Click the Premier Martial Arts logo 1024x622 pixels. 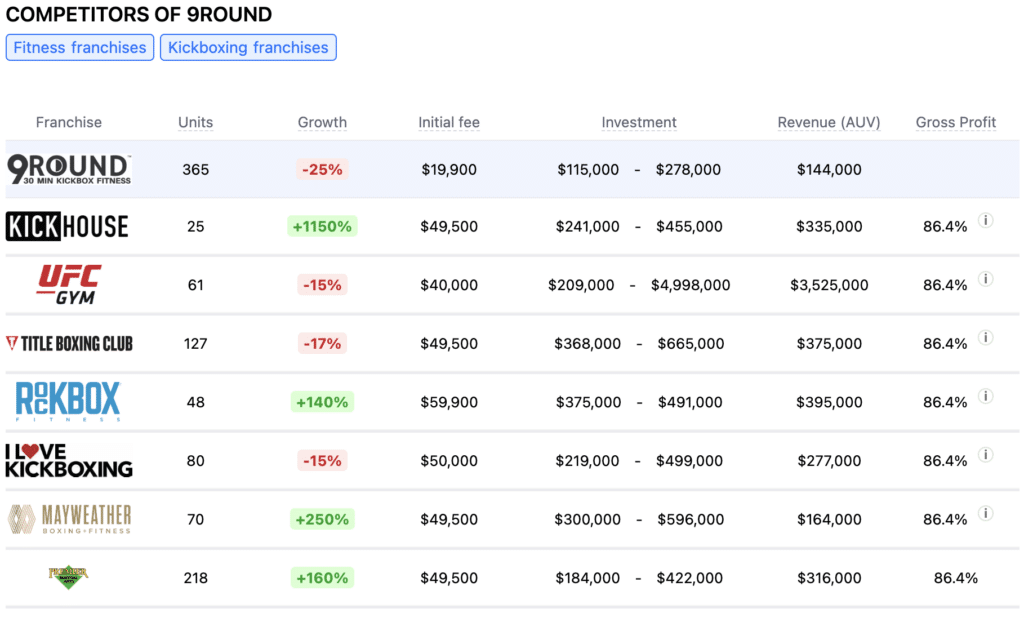(x=69, y=577)
